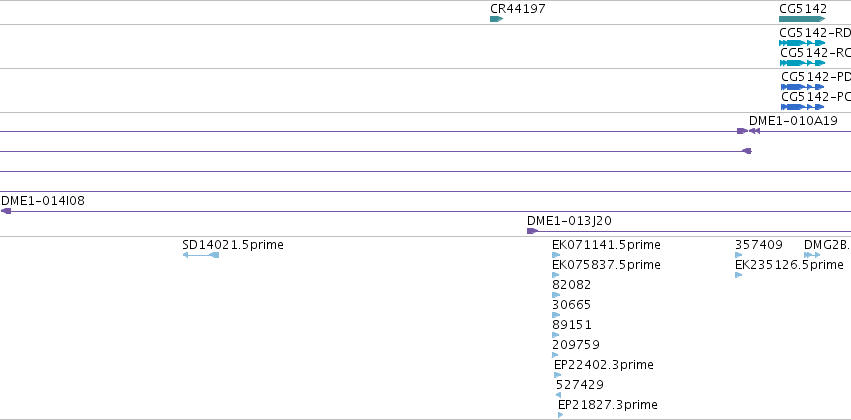Click the DMG2B EST glyph
Screen dimensions: 851x420
[812, 255]
